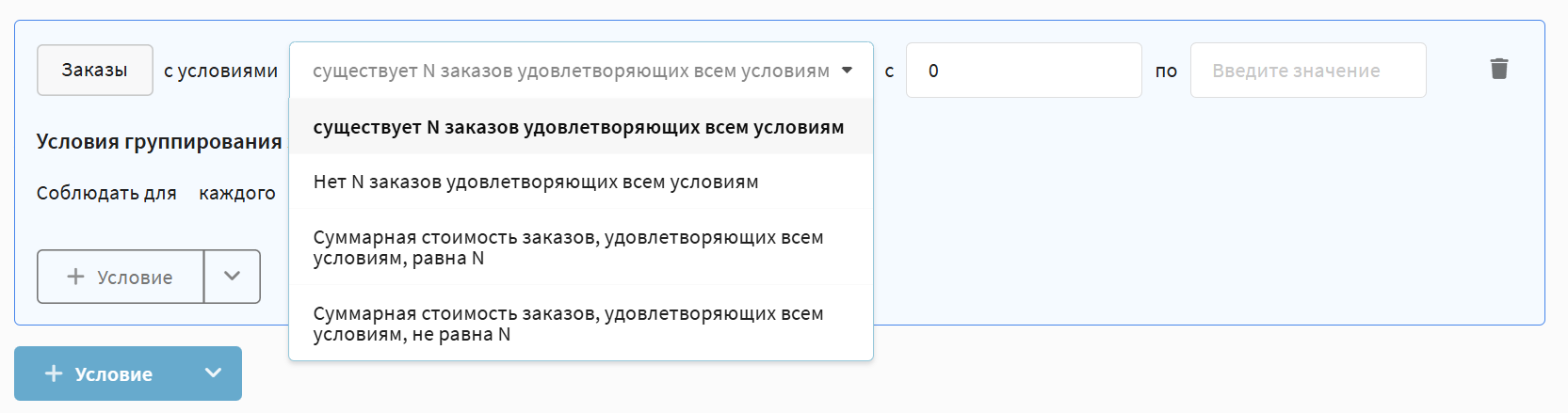Add a condition with the blue Условие button
The image size is (1568, 413).
(113, 373)
